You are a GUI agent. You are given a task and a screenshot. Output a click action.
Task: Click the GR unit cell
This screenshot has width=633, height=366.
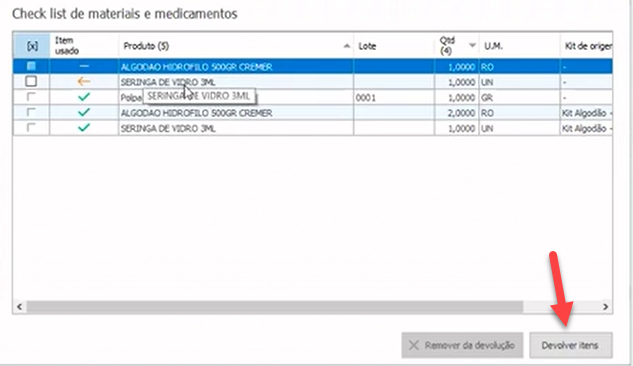[x=520, y=98]
